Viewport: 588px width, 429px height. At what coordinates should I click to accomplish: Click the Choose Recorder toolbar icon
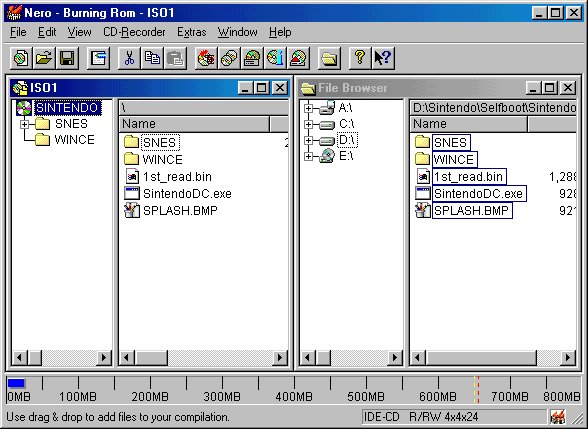[x=252, y=58]
